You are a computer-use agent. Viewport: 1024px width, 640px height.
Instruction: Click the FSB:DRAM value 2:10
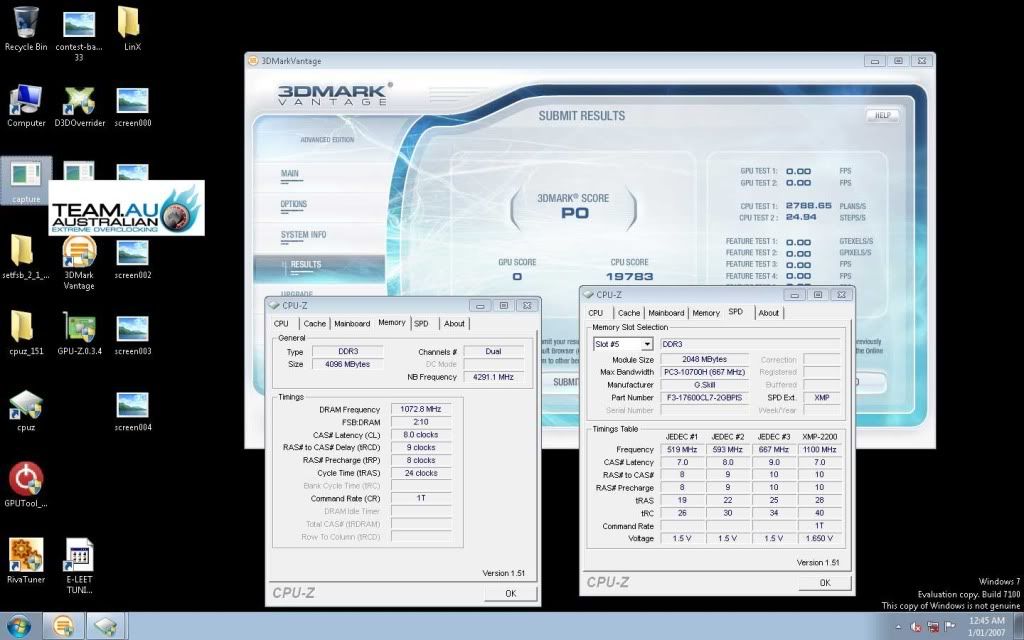pos(421,423)
